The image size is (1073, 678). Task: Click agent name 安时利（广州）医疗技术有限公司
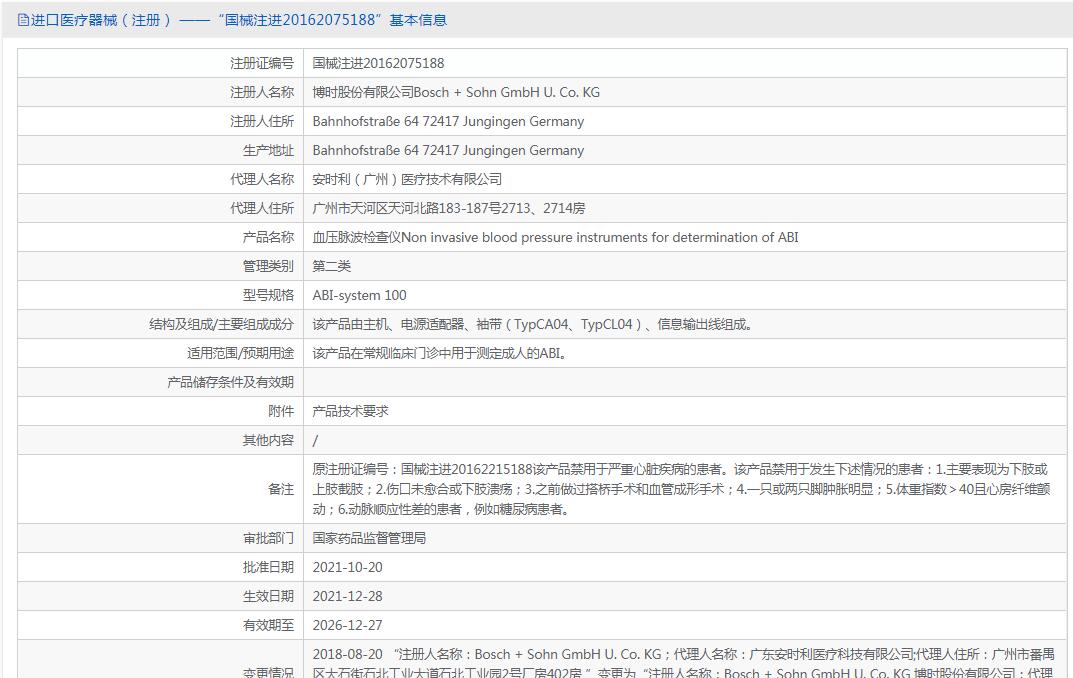click(407, 179)
